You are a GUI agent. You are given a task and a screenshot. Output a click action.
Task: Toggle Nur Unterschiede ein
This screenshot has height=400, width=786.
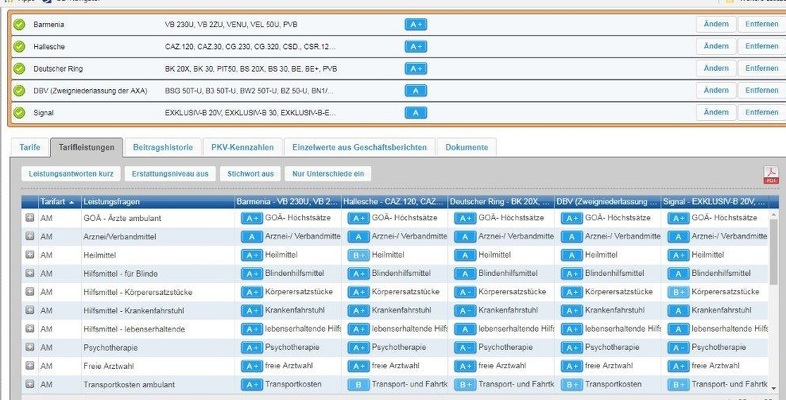328,174
